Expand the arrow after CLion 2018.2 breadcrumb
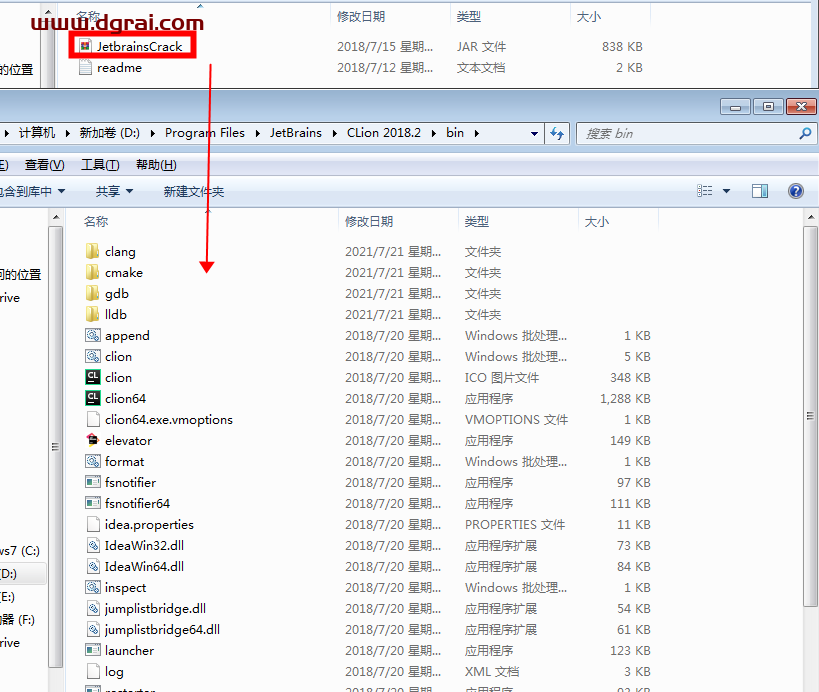This screenshot has height=692, width=819. tap(434, 133)
